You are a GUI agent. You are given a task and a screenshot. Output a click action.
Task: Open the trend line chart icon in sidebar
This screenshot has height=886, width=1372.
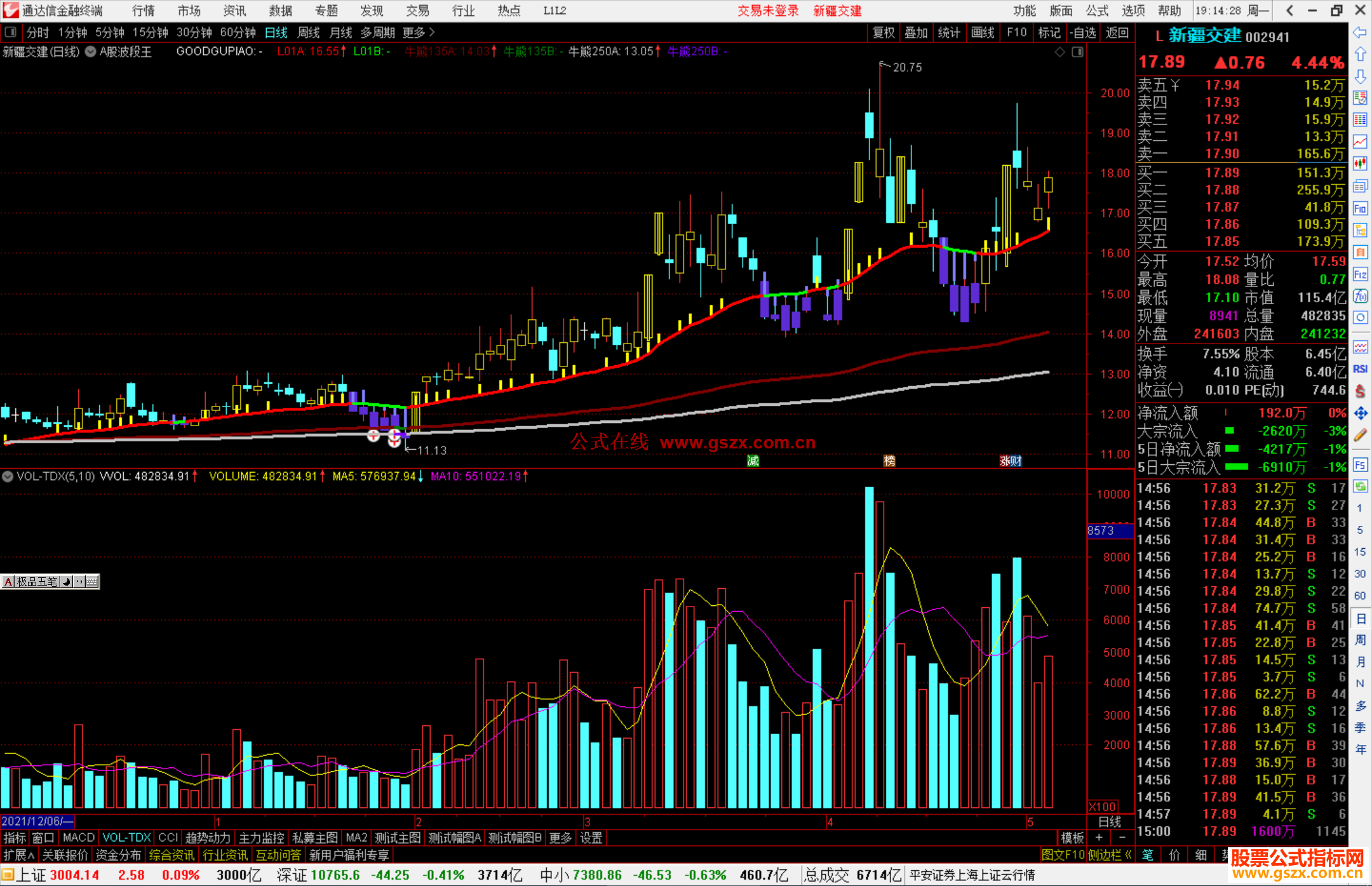click(1360, 142)
